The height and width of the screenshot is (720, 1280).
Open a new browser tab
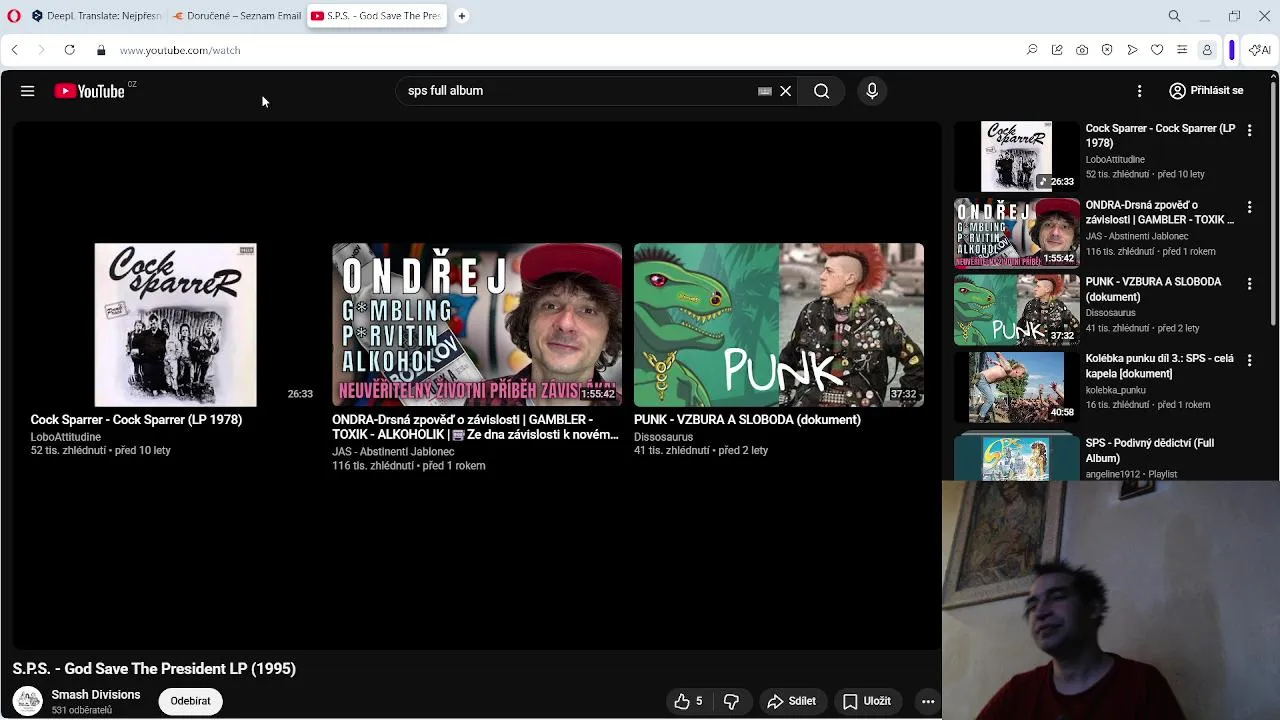point(462,16)
